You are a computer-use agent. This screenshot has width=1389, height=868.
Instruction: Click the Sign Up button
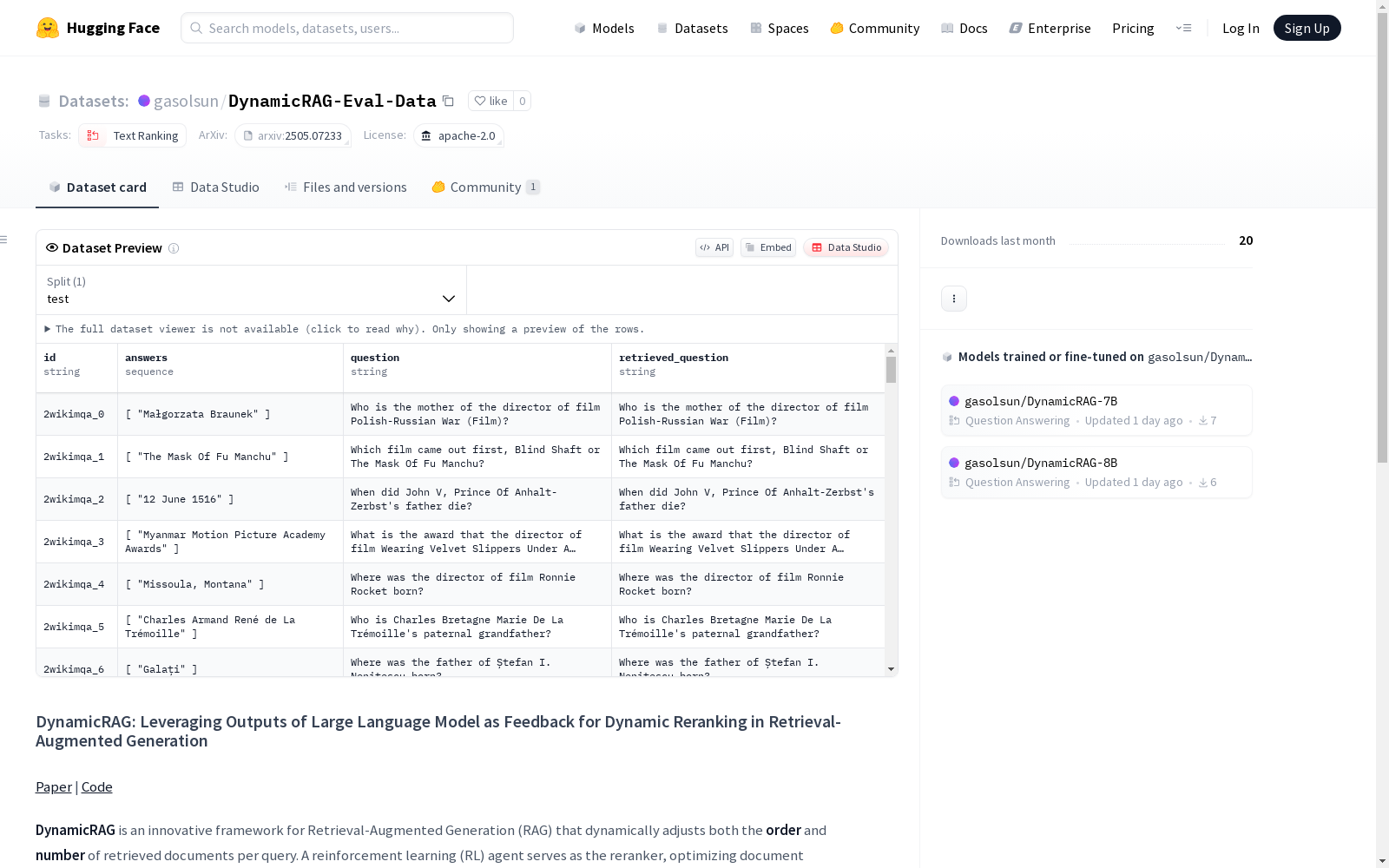tap(1307, 28)
